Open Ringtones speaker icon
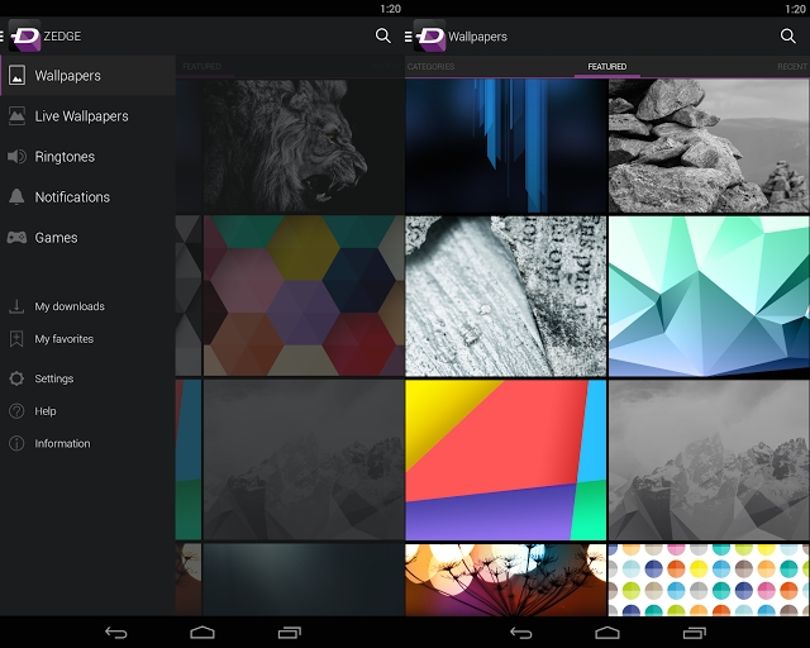The width and height of the screenshot is (810, 648). pyautogui.click(x=17, y=156)
